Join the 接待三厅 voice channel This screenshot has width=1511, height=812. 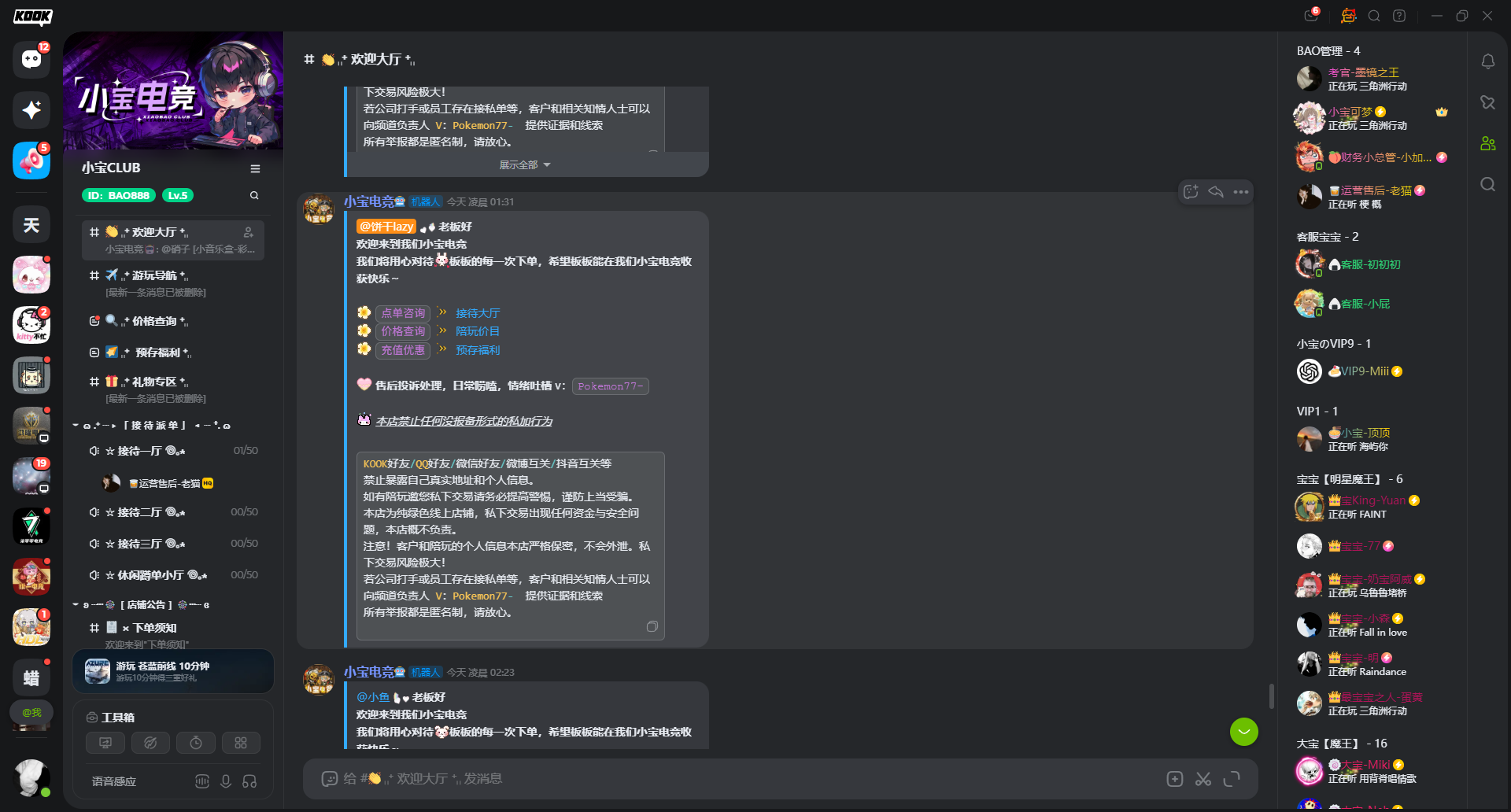[x=173, y=544]
